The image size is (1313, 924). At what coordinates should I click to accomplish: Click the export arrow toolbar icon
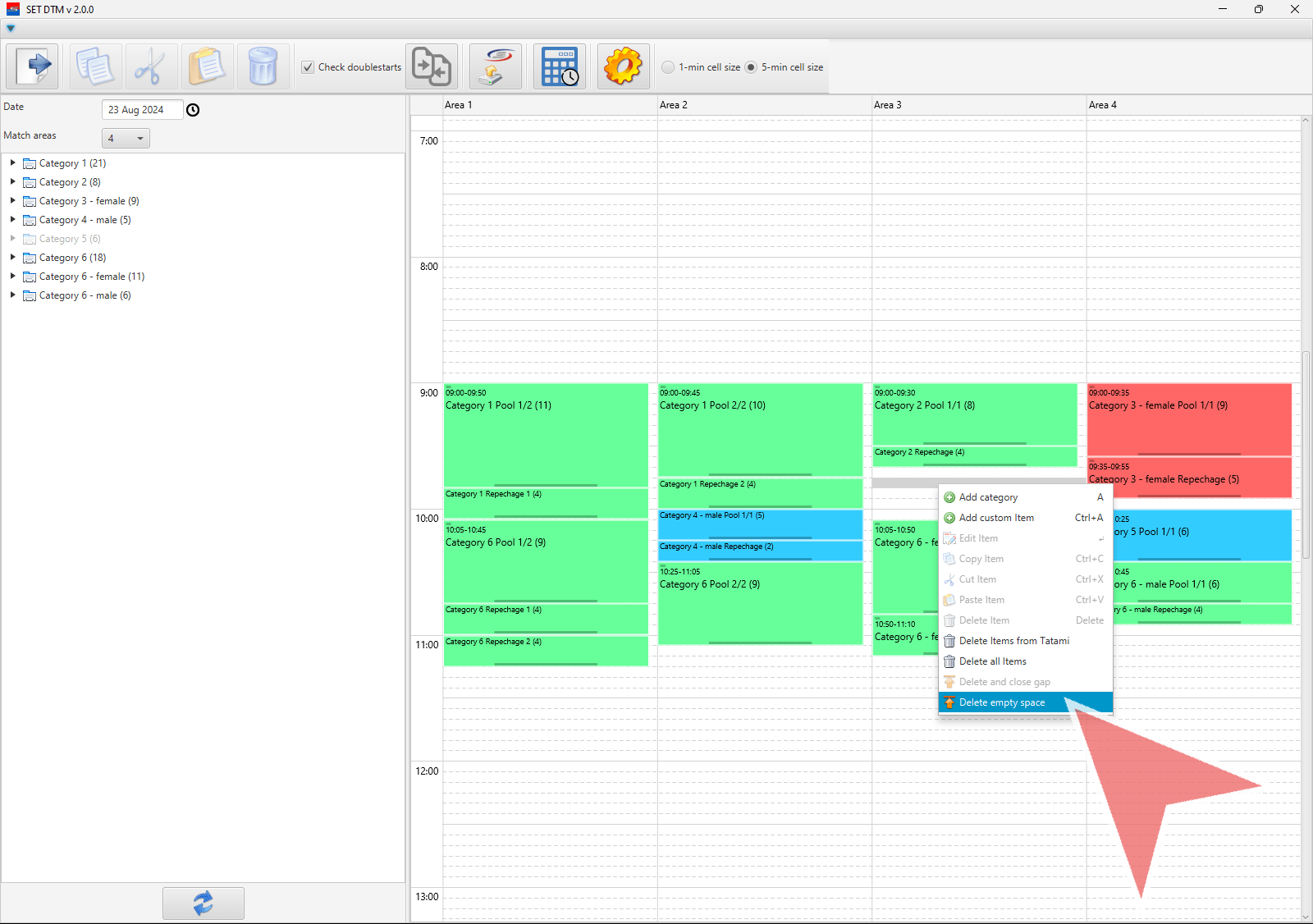point(33,66)
